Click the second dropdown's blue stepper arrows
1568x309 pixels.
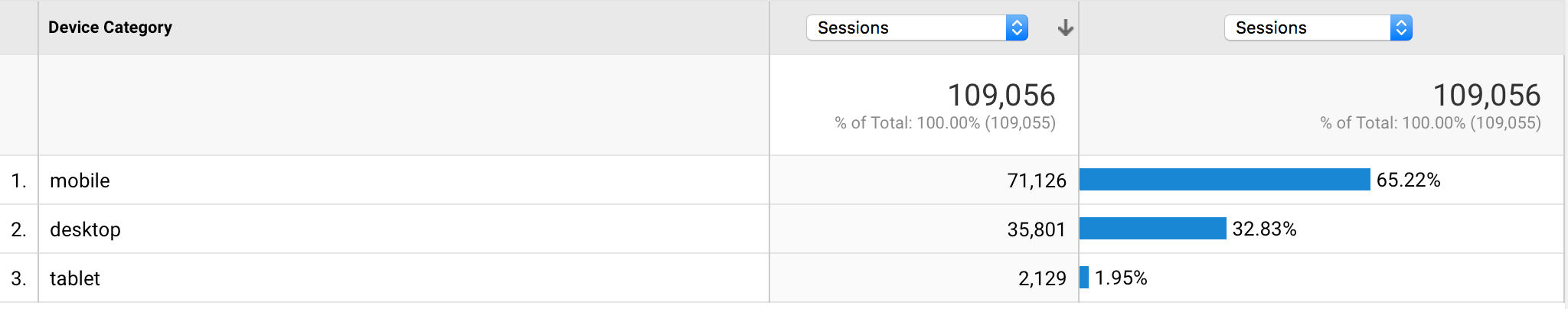click(1401, 28)
